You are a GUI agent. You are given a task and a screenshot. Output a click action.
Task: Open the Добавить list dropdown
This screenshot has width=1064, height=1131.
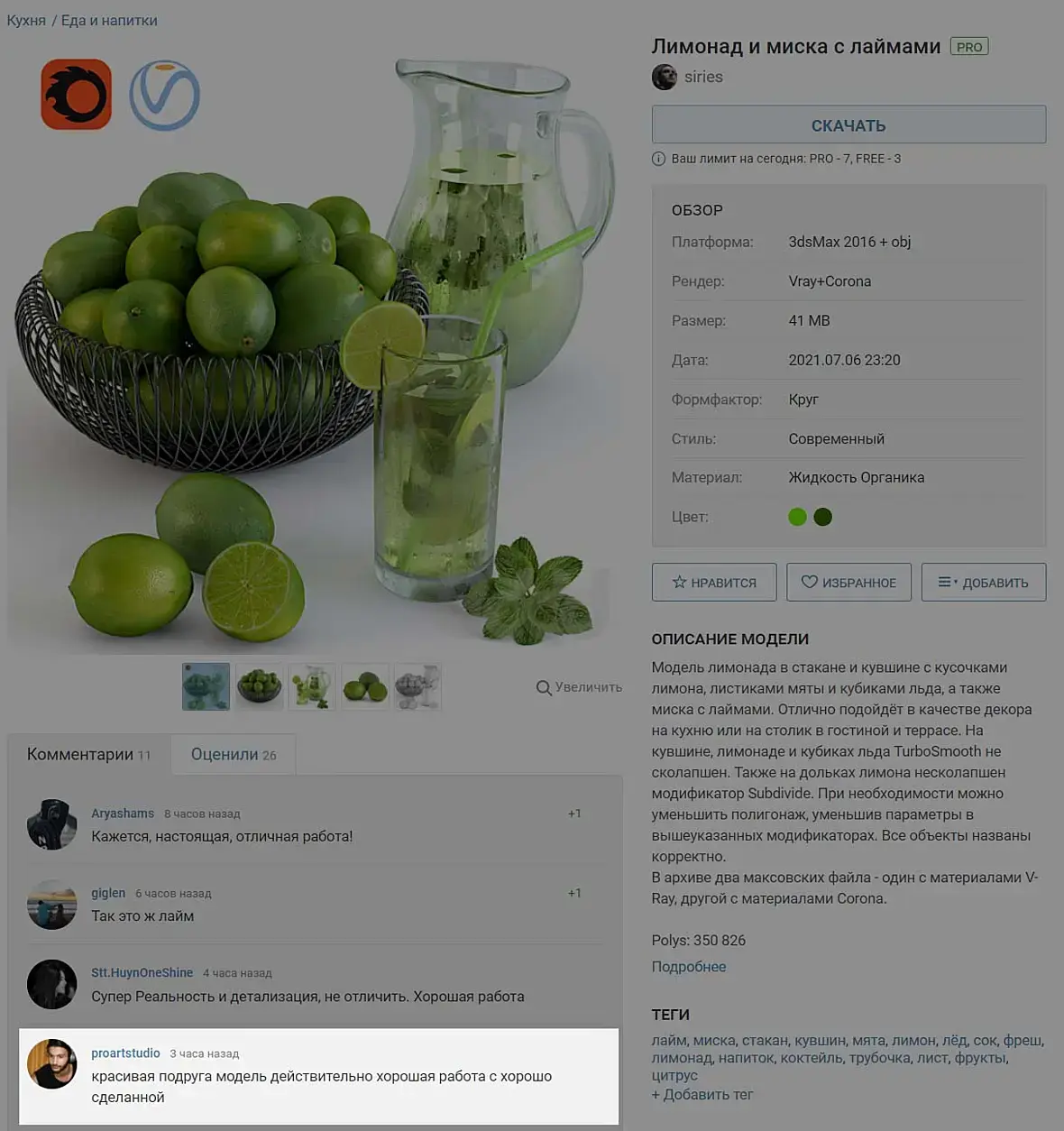pos(984,583)
